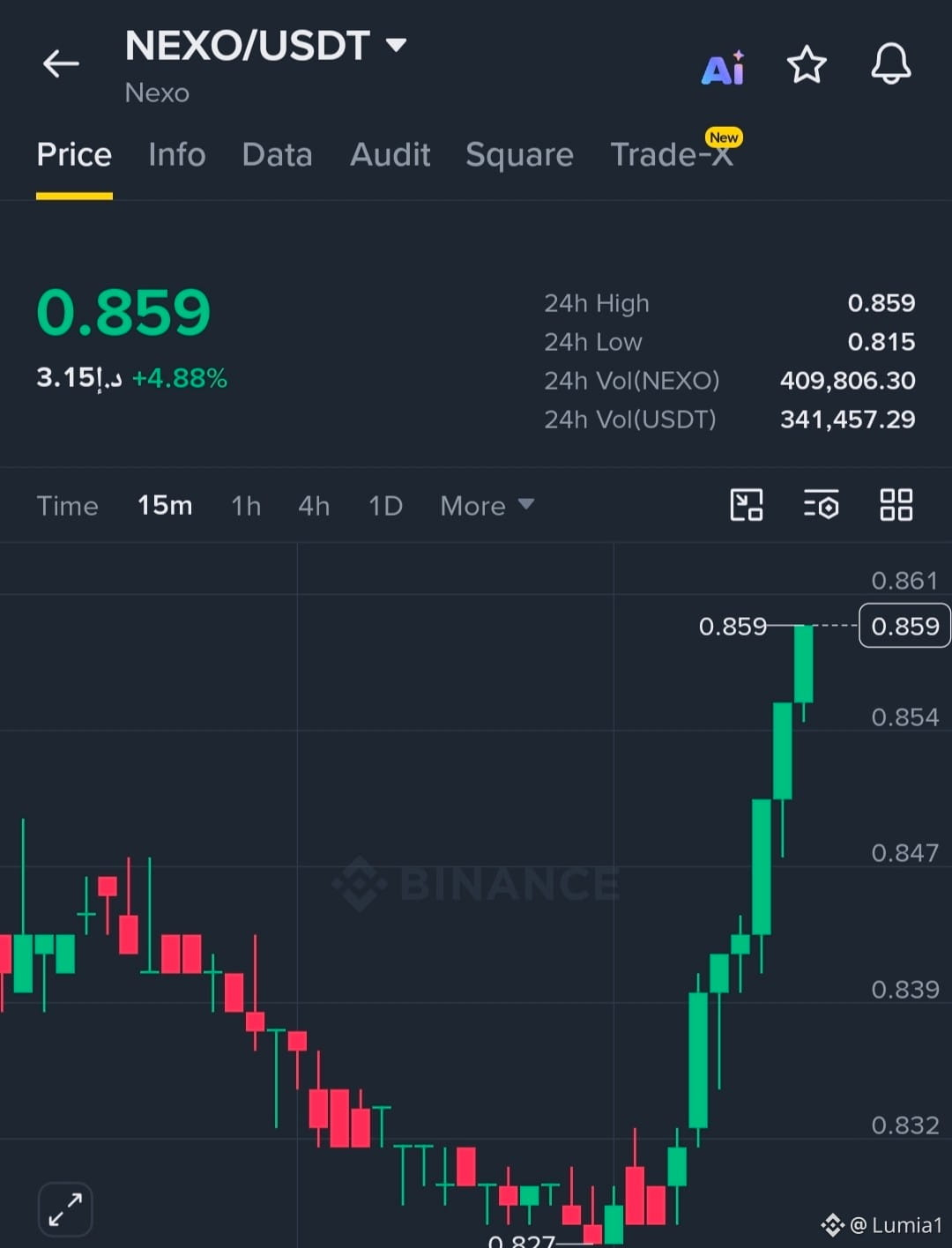Open the chart drawing tools icon
Image resolution: width=952 pixels, height=1248 pixels.
point(747,505)
